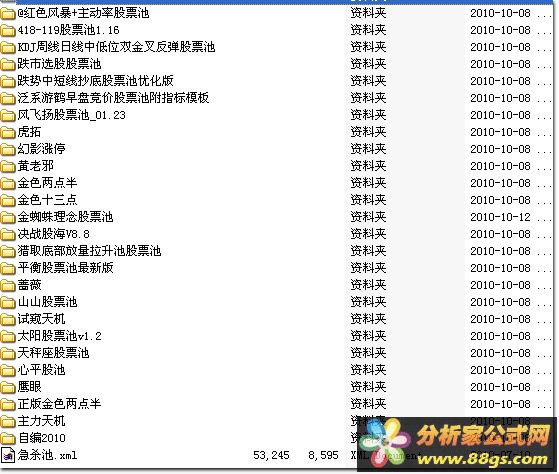Screen dimensions: 559x474
Task: Select the folder name 心平股池
Action: pyautogui.click(x=41, y=370)
